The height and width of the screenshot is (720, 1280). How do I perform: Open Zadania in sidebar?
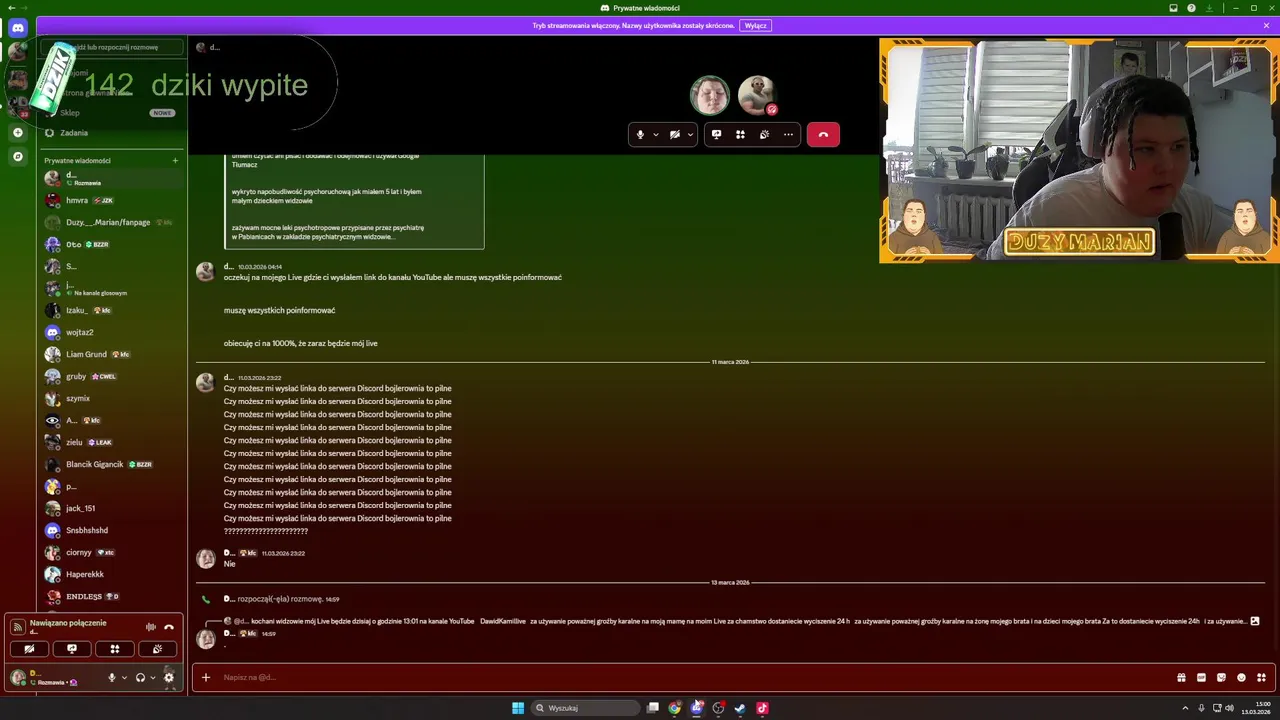(x=110, y=133)
